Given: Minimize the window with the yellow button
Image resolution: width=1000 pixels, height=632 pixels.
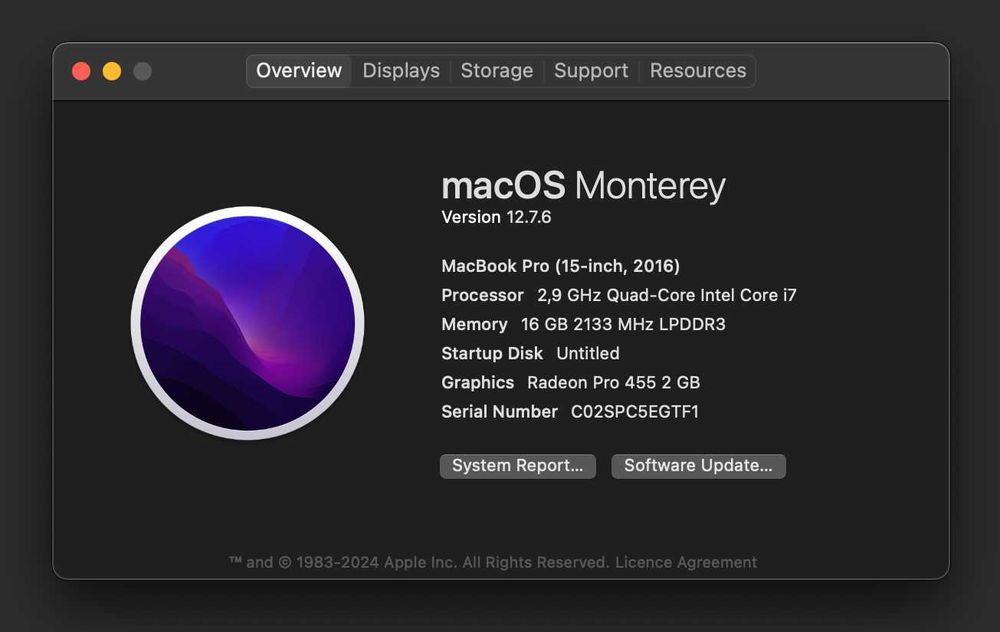Looking at the screenshot, I should point(112,71).
